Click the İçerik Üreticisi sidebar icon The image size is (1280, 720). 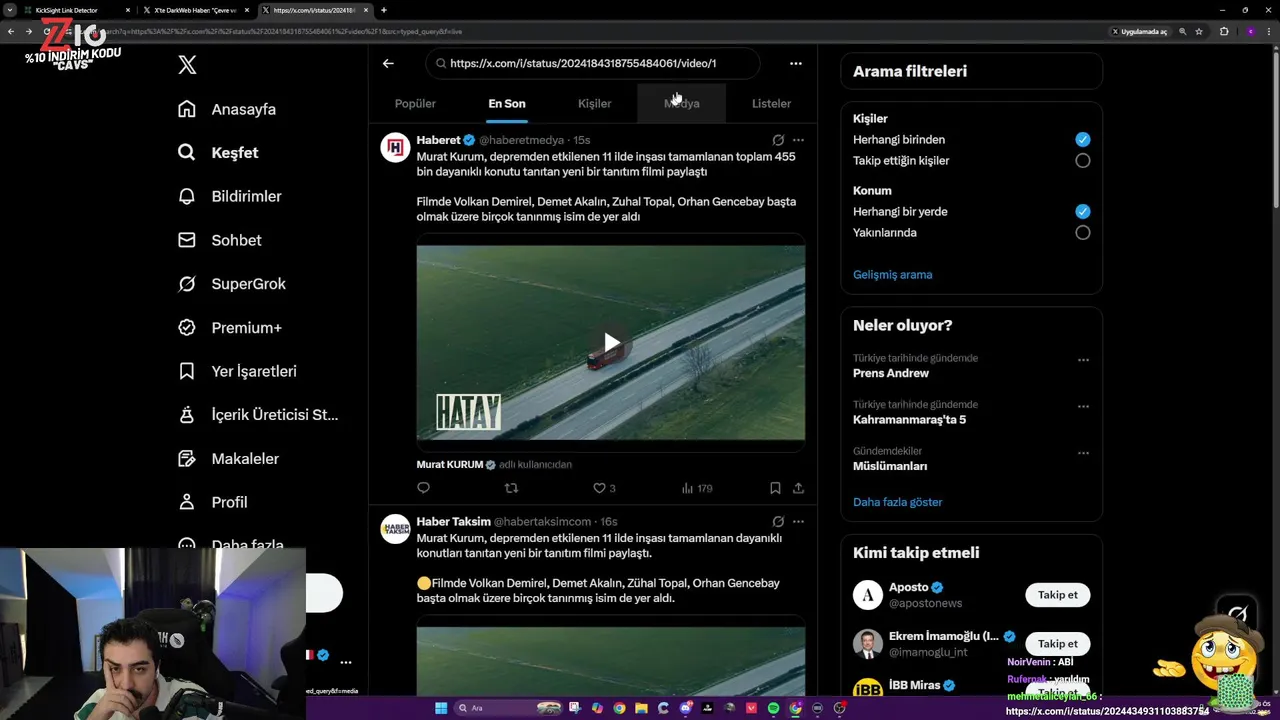pos(187,414)
